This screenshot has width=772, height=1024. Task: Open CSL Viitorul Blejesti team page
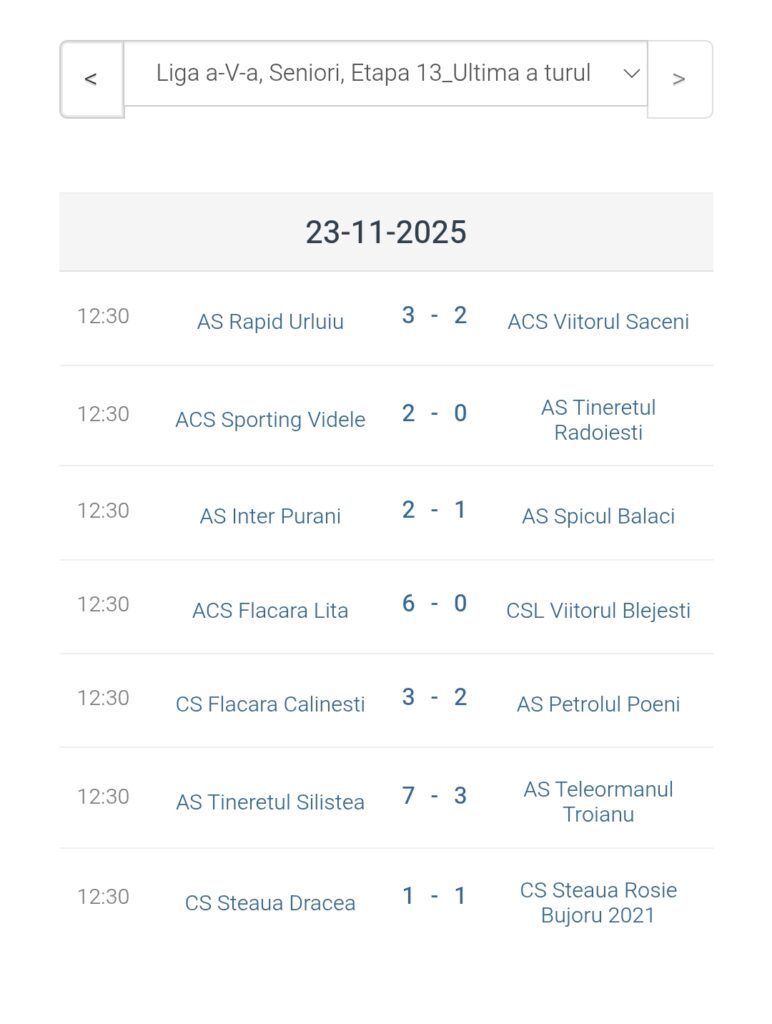[598, 610]
